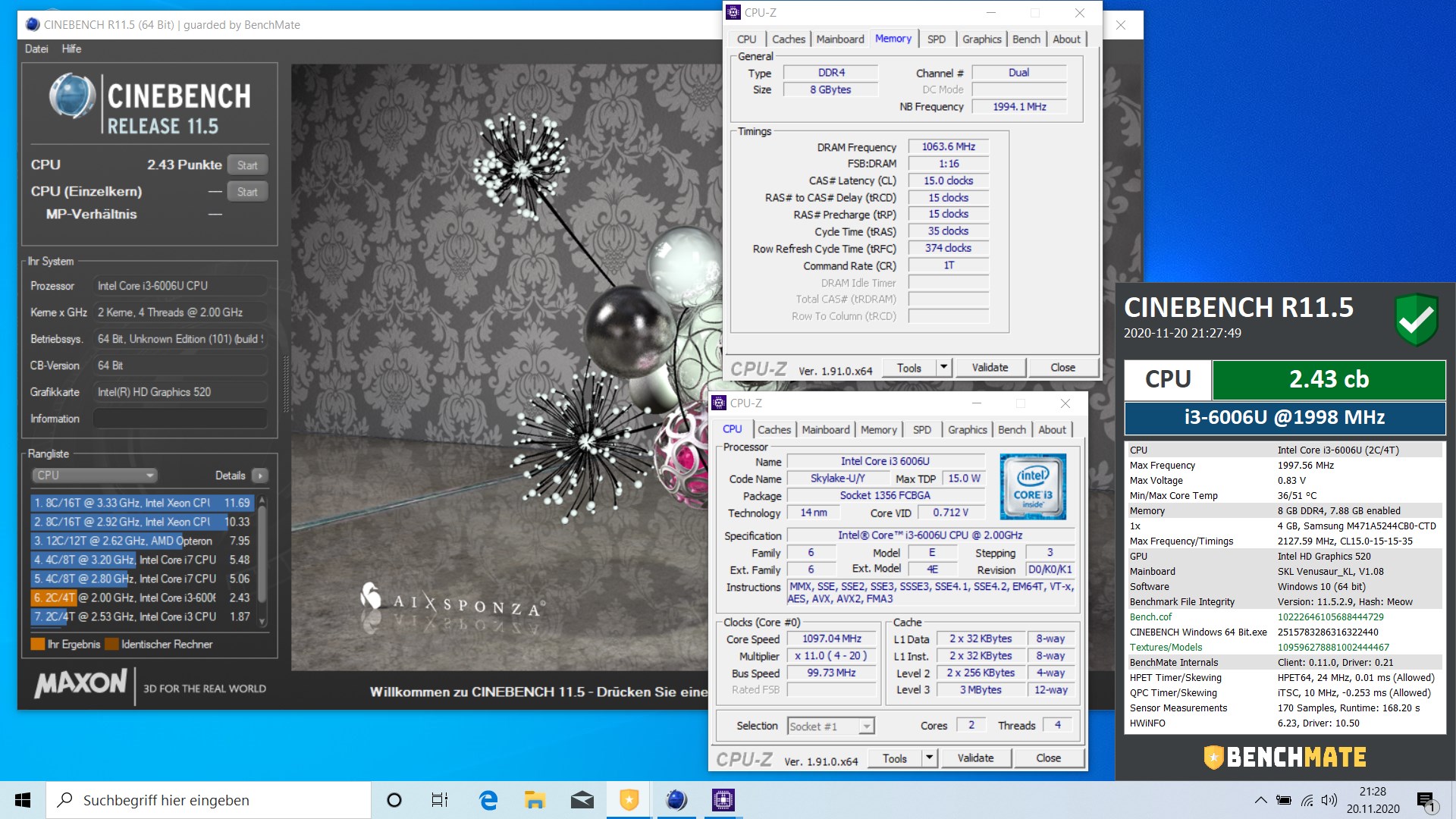Click Validate in Memory CPU-Z window

click(990, 368)
